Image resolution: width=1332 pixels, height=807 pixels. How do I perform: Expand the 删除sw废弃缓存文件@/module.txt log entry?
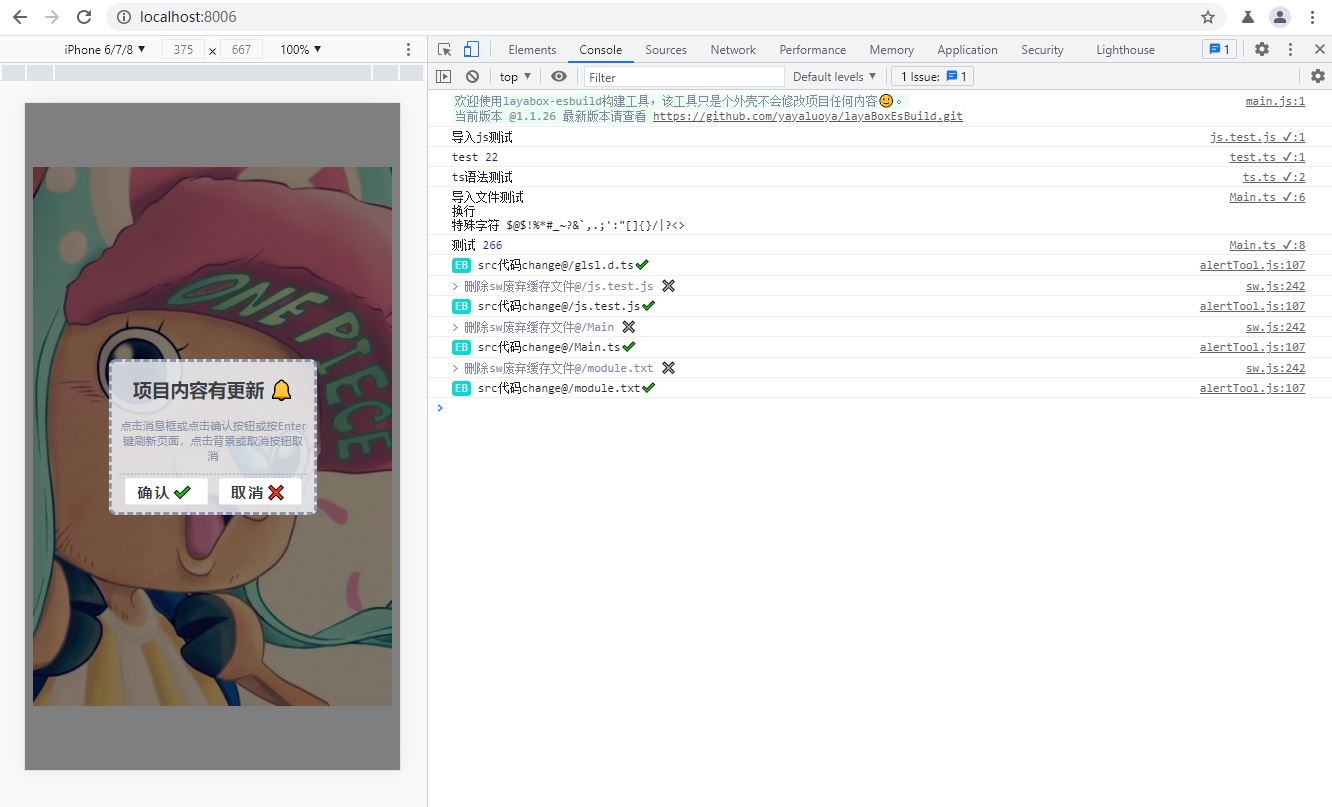pos(456,368)
